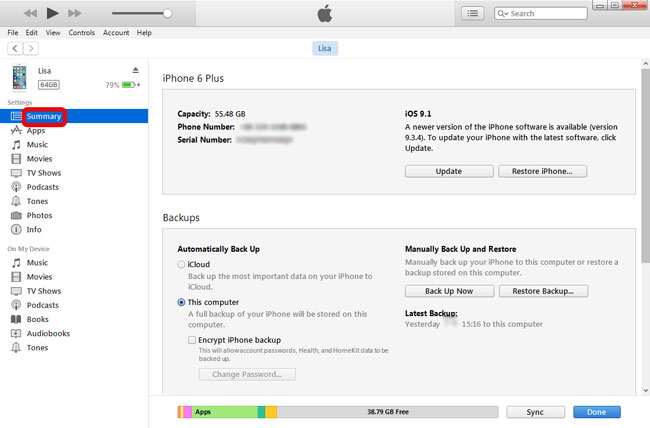The height and width of the screenshot is (428, 650).
Task: Eject the Lisa iPhone
Action: 136,70
